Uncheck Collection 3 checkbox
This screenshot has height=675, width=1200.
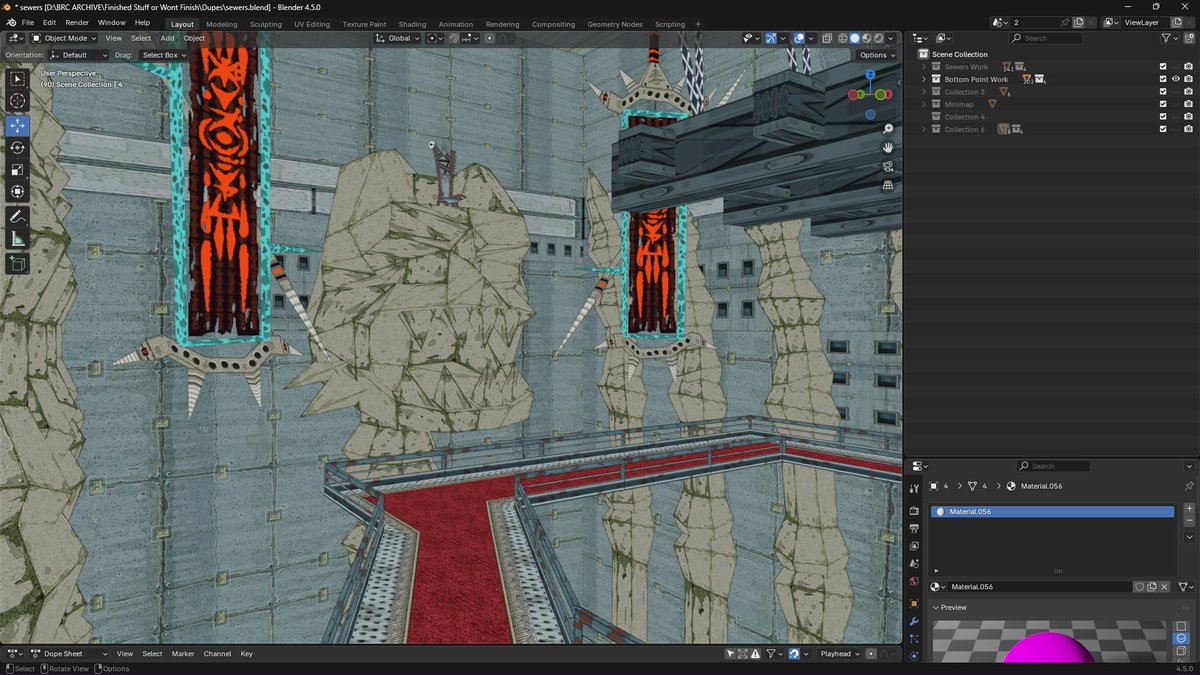[x=1162, y=92]
